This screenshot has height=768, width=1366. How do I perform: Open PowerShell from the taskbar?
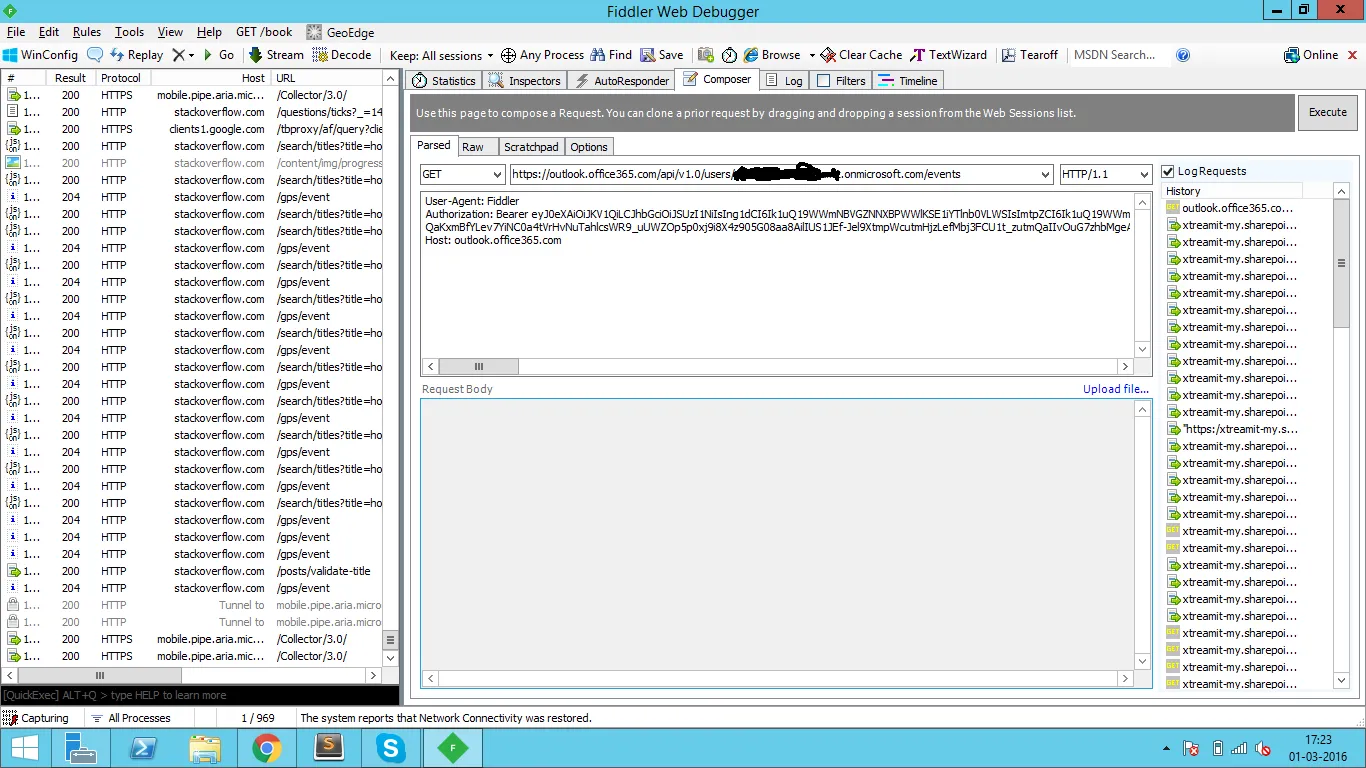143,748
